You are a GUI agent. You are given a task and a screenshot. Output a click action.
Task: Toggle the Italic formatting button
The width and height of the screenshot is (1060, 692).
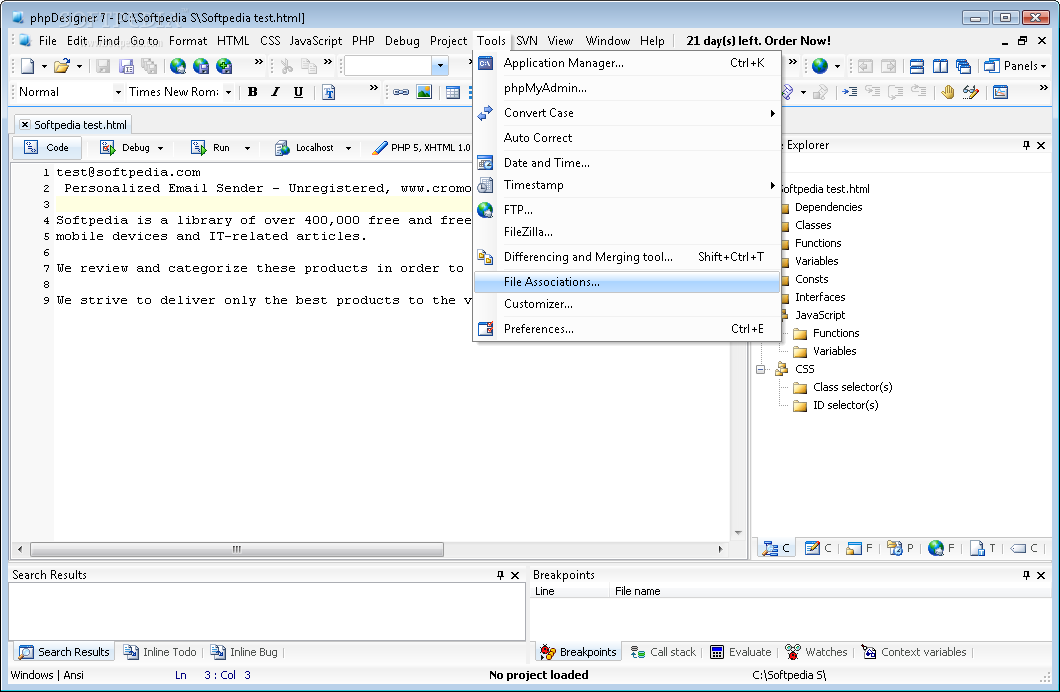pos(275,92)
